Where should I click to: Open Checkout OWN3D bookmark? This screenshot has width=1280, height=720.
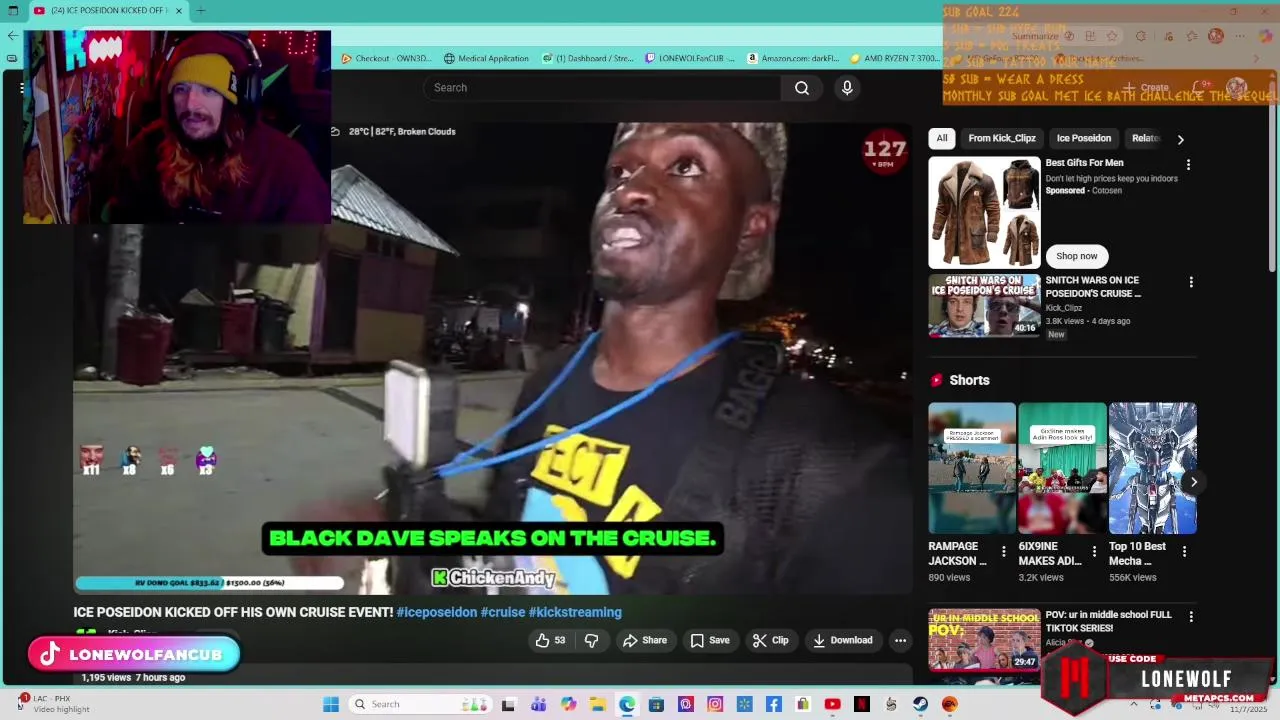tap(387, 58)
